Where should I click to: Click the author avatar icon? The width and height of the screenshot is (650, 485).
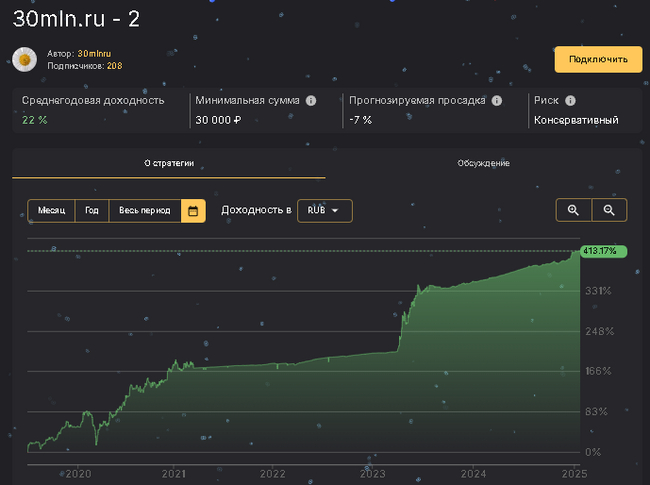(25, 60)
